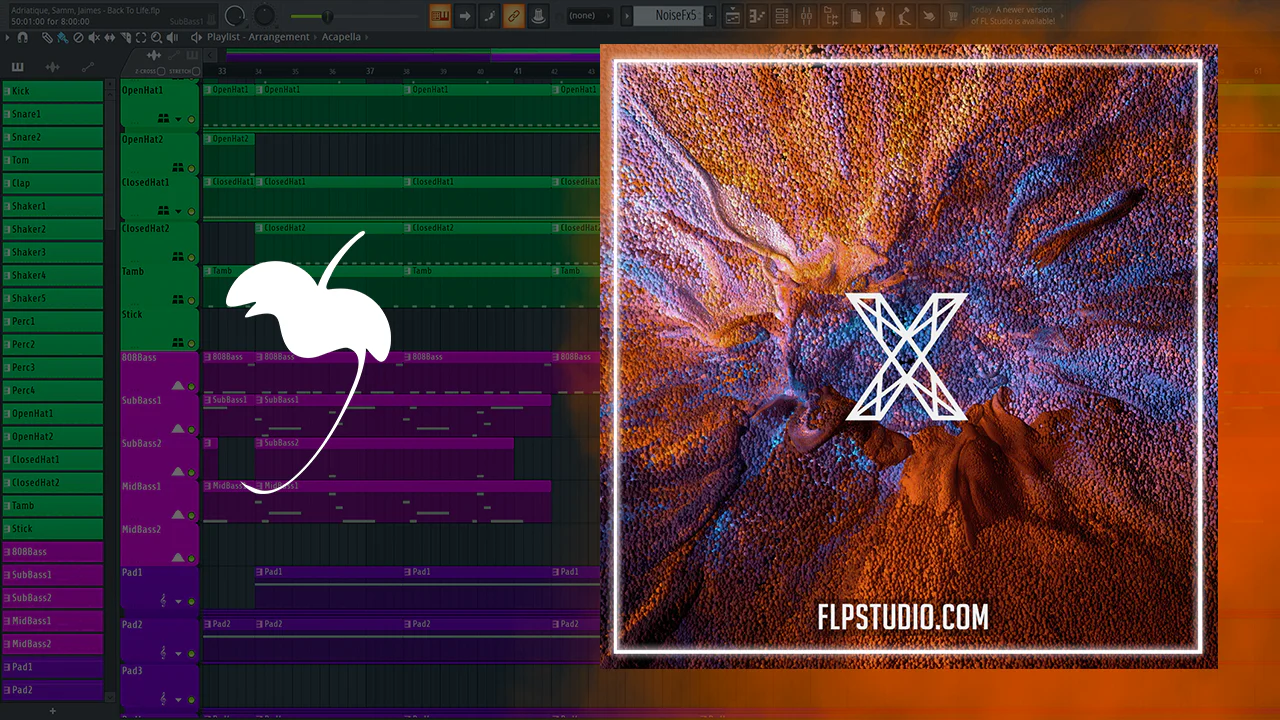
Task: Click the green tempo slider handle
Action: 327,16
